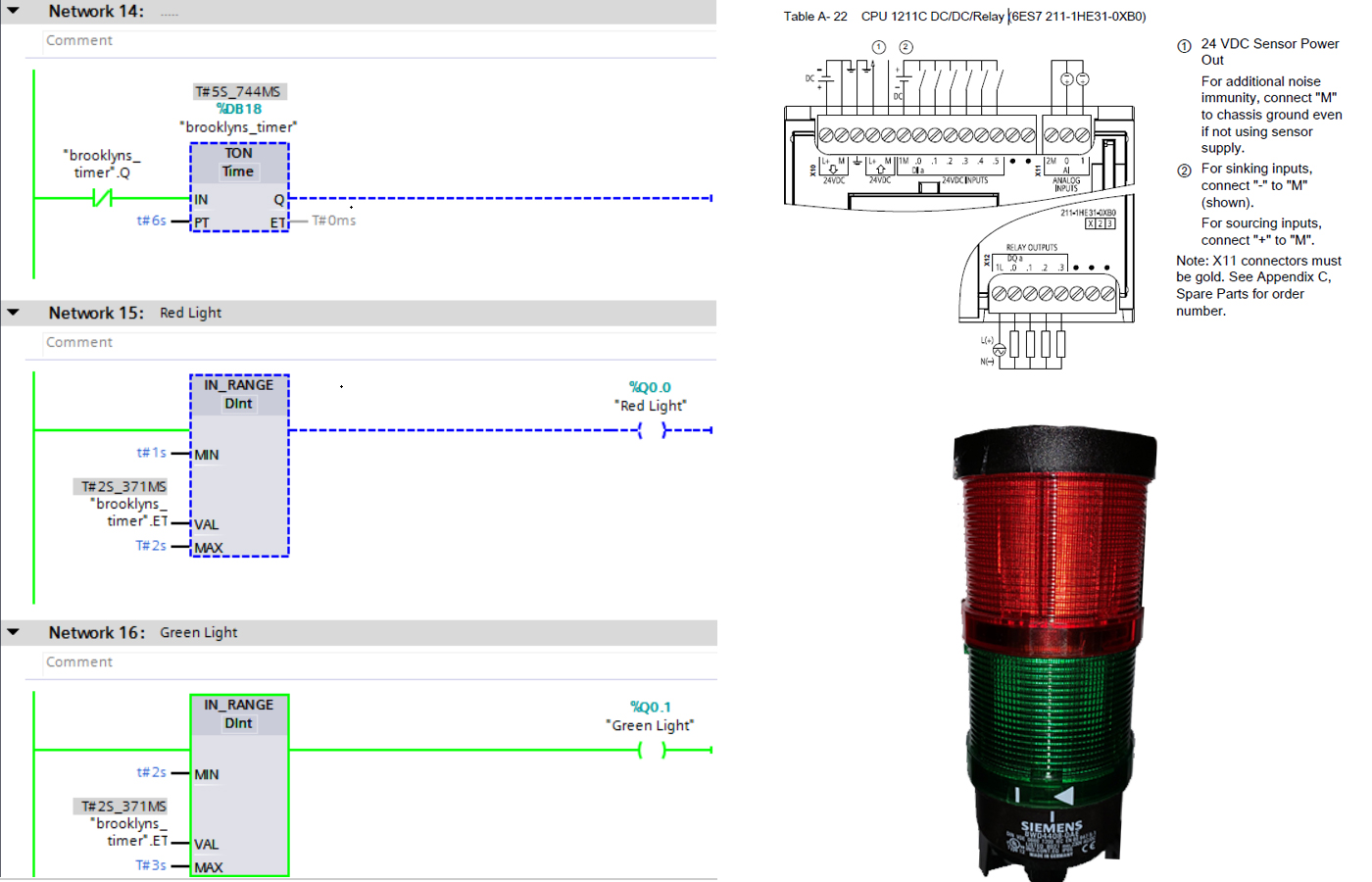Select the IN_RANGE block in Network 15
Image resolution: width=1372 pixels, height=882 pixels.
click(x=239, y=465)
